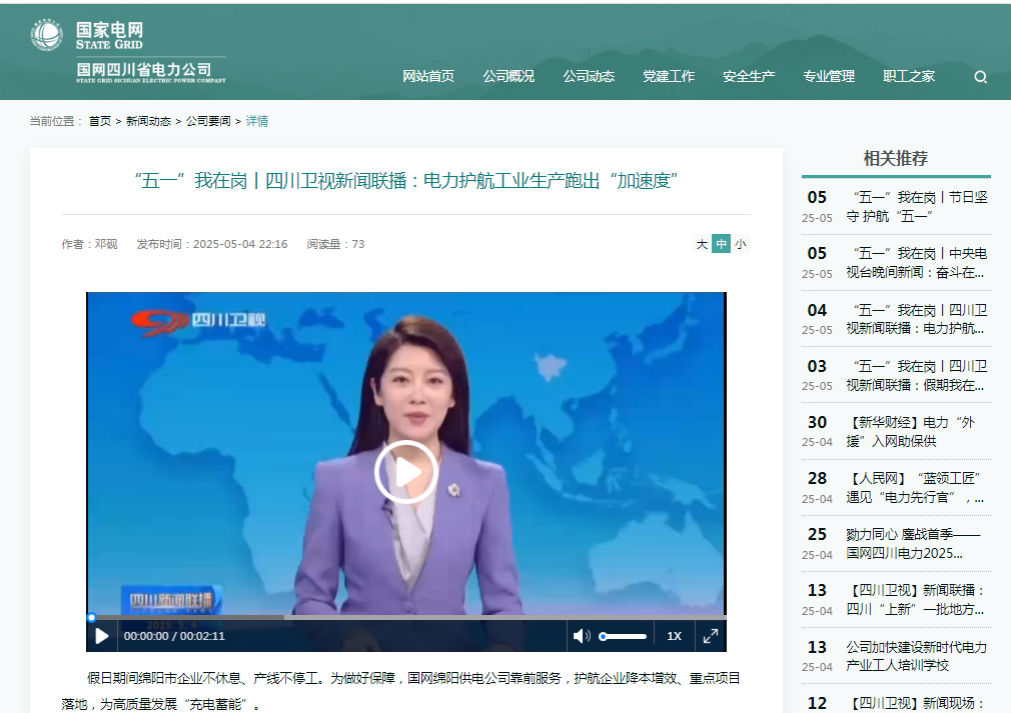Click 作者：邓砚 author text
This screenshot has height=713, width=1011.
point(90,244)
